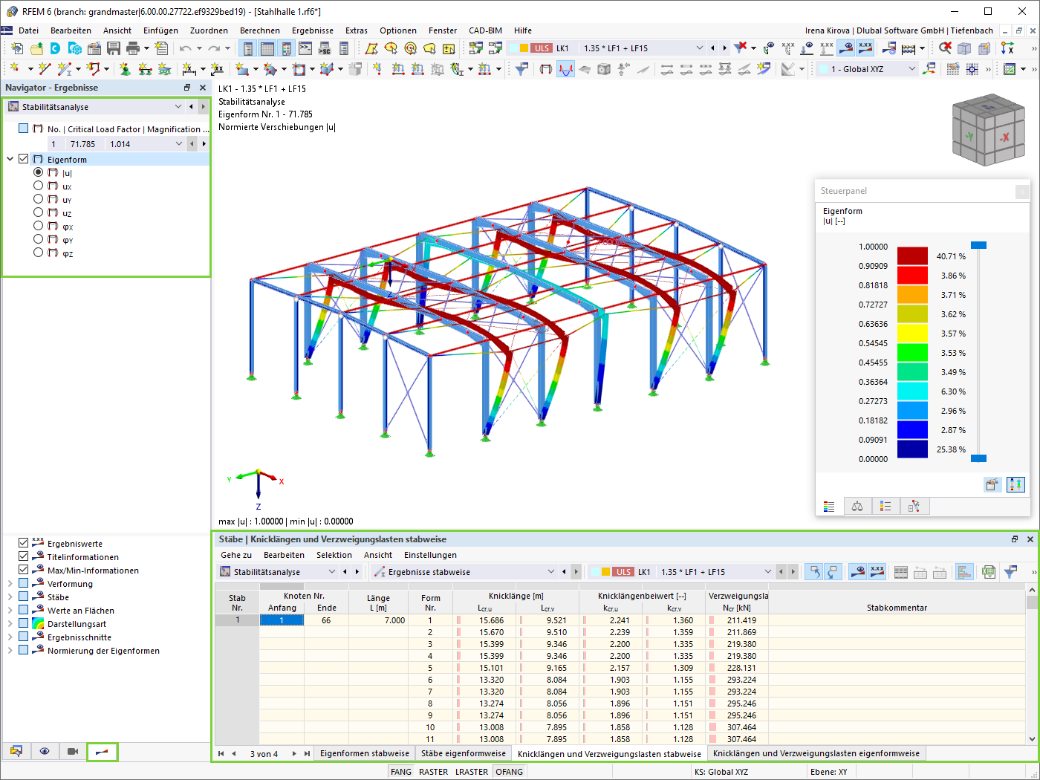The width and height of the screenshot is (1040, 780).
Task: Click the print icon in the toolbar
Action: pyautogui.click(x=133, y=48)
